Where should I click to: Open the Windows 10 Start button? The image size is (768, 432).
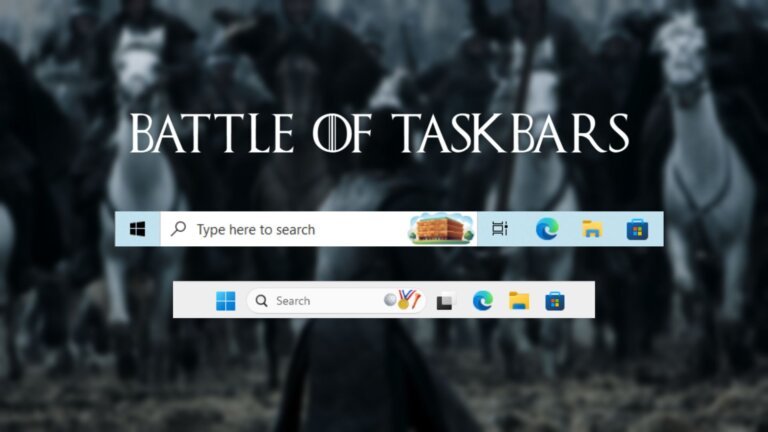tap(138, 229)
